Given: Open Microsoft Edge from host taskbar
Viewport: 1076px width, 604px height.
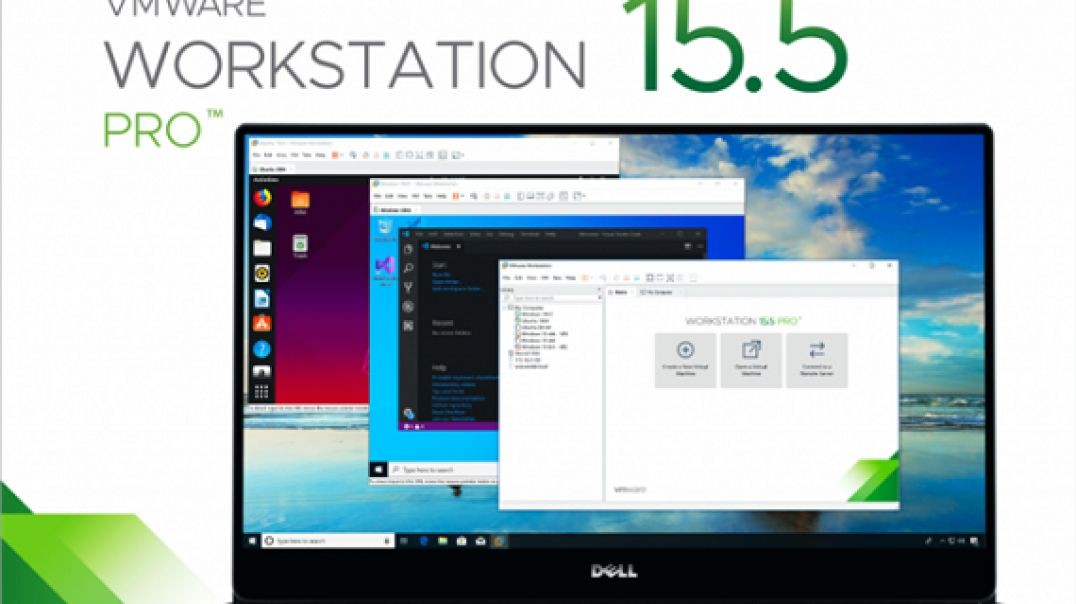Looking at the screenshot, I should tap(423, 542).
